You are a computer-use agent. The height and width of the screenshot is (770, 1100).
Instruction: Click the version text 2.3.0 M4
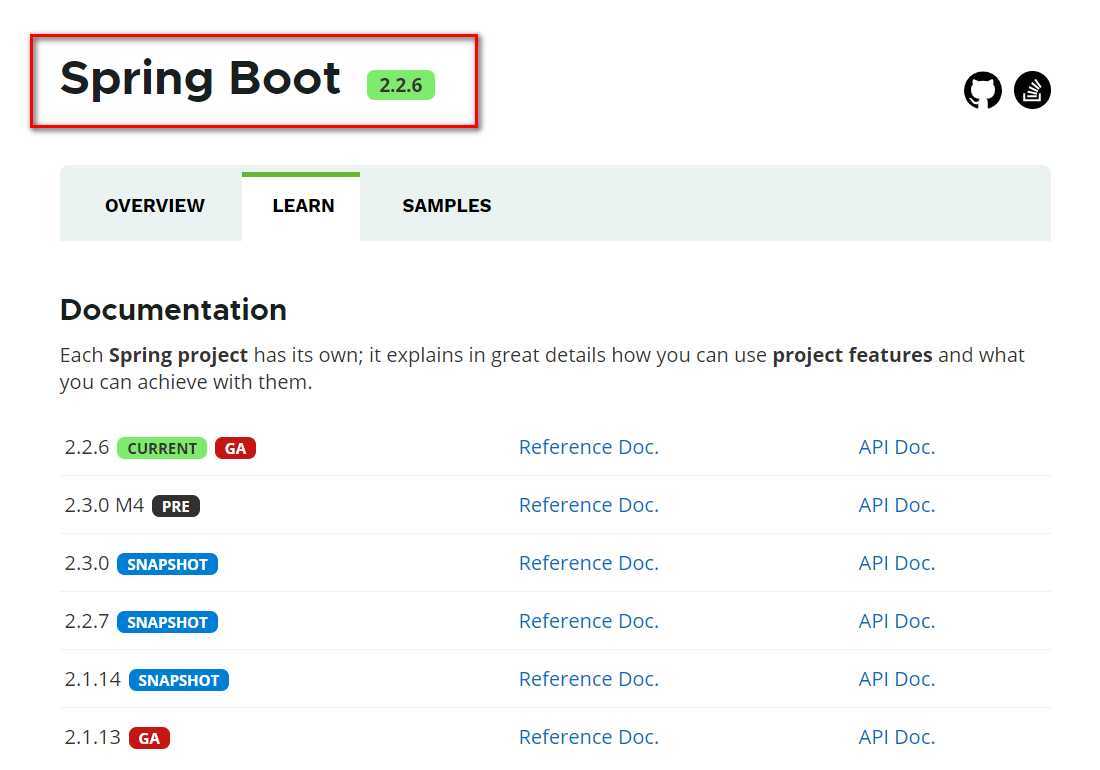[104, 505]
